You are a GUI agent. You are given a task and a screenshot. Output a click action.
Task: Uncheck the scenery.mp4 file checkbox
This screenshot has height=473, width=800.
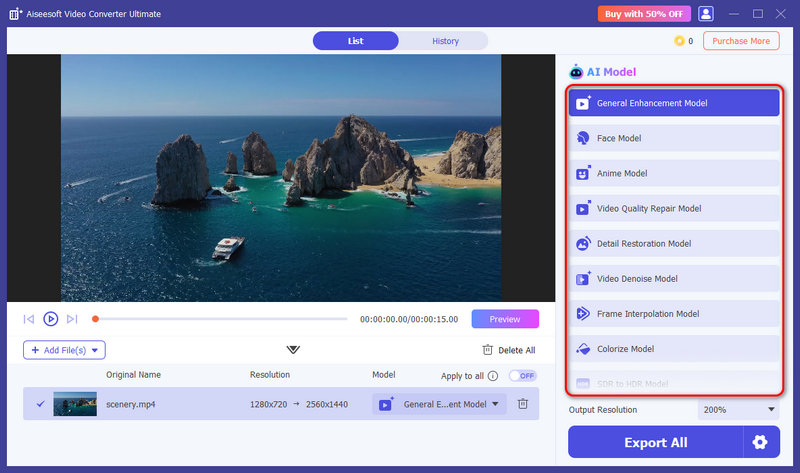(x=40, y=404)
